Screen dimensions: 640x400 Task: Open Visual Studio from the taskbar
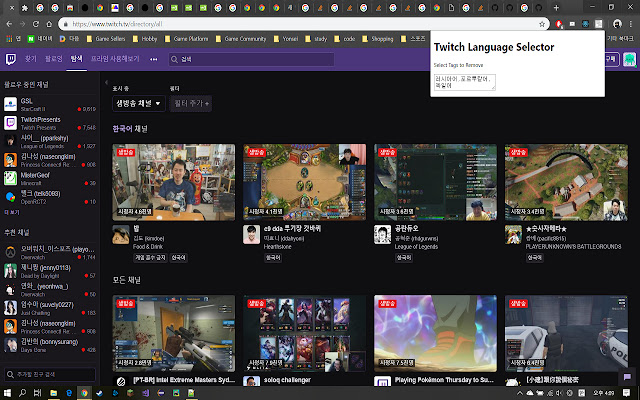(146, 393)
